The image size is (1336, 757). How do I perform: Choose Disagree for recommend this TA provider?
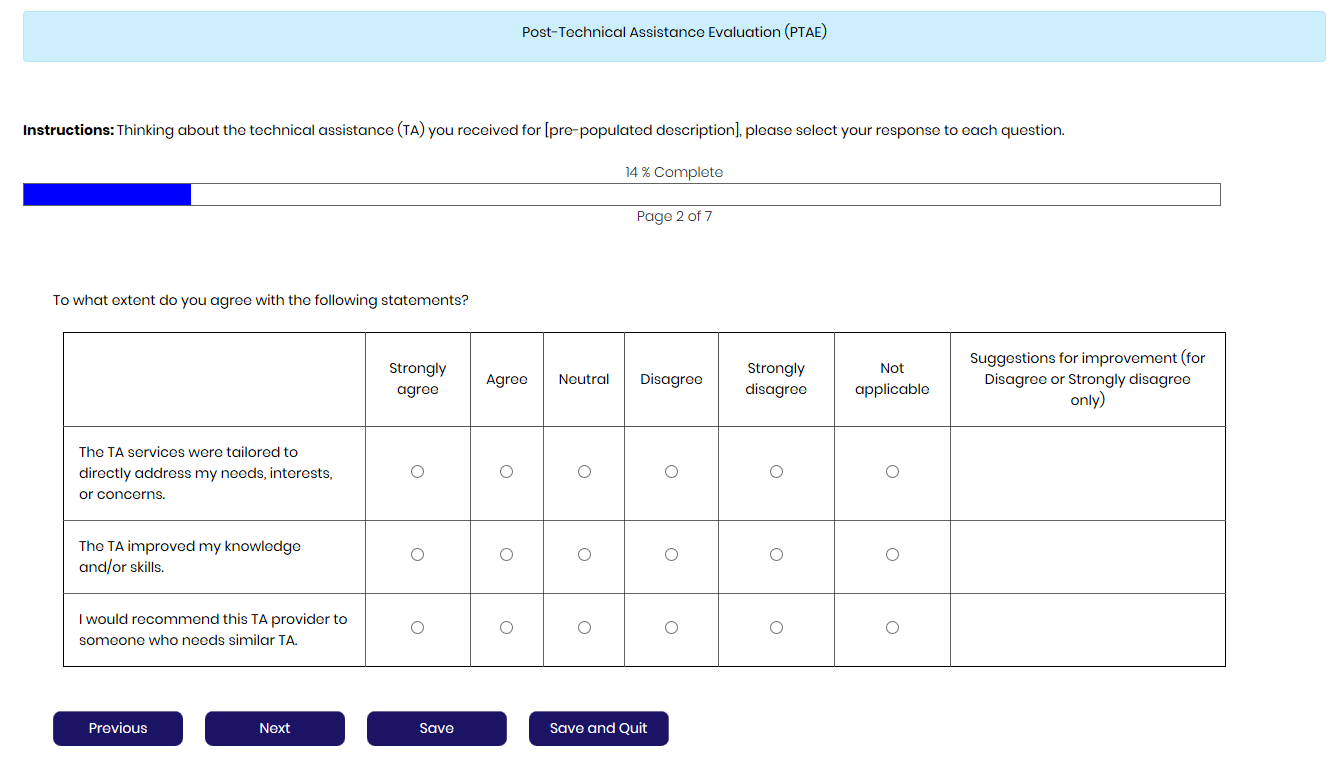[x=671, y=628]
